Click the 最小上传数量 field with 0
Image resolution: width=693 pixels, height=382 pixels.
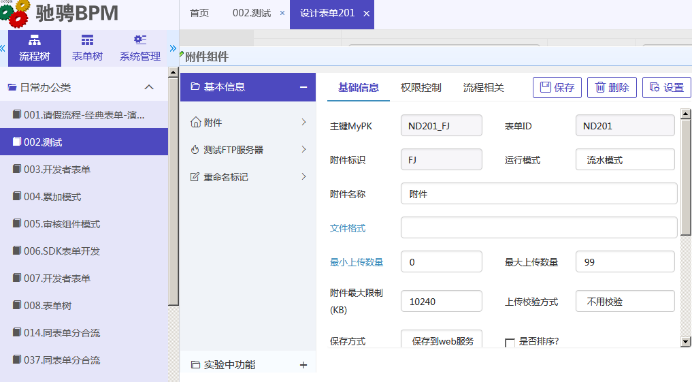pos(442,262)
